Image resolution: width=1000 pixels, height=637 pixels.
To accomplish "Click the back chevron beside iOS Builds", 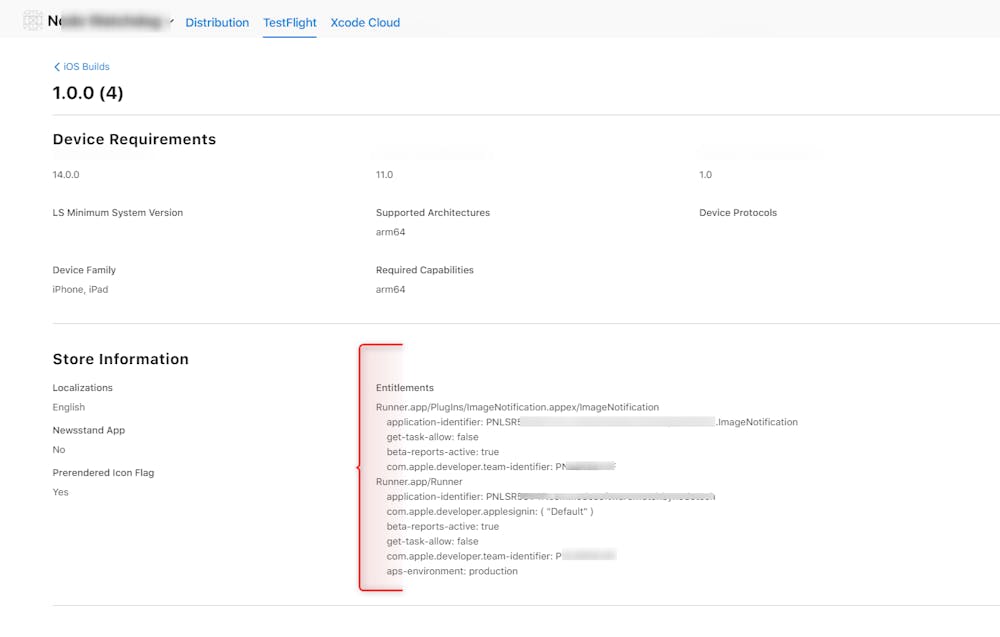I will click(57, 67).
